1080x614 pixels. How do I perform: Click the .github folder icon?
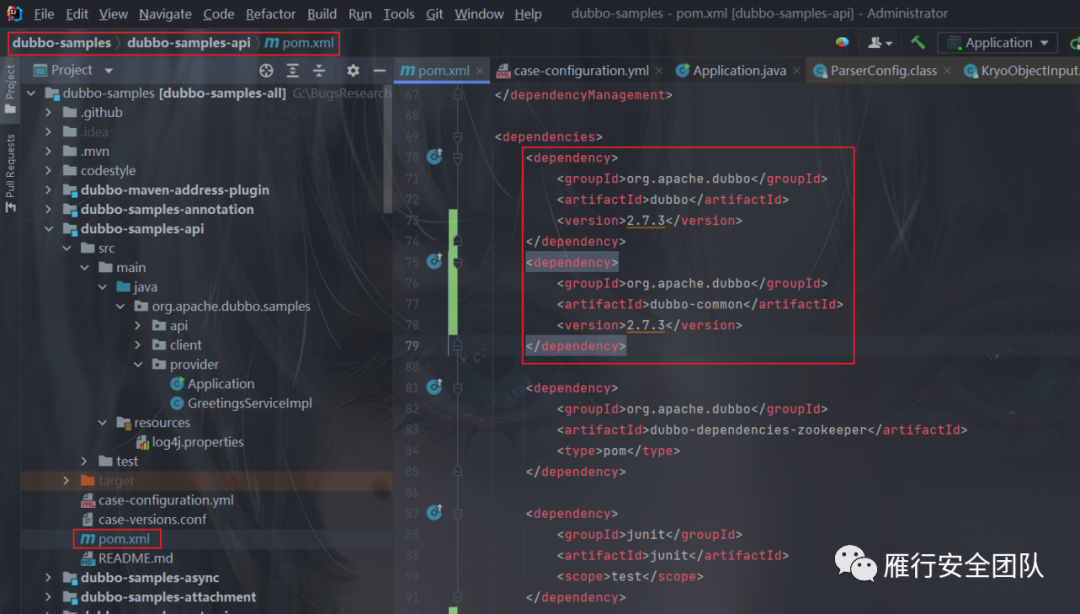click(70, 112)
